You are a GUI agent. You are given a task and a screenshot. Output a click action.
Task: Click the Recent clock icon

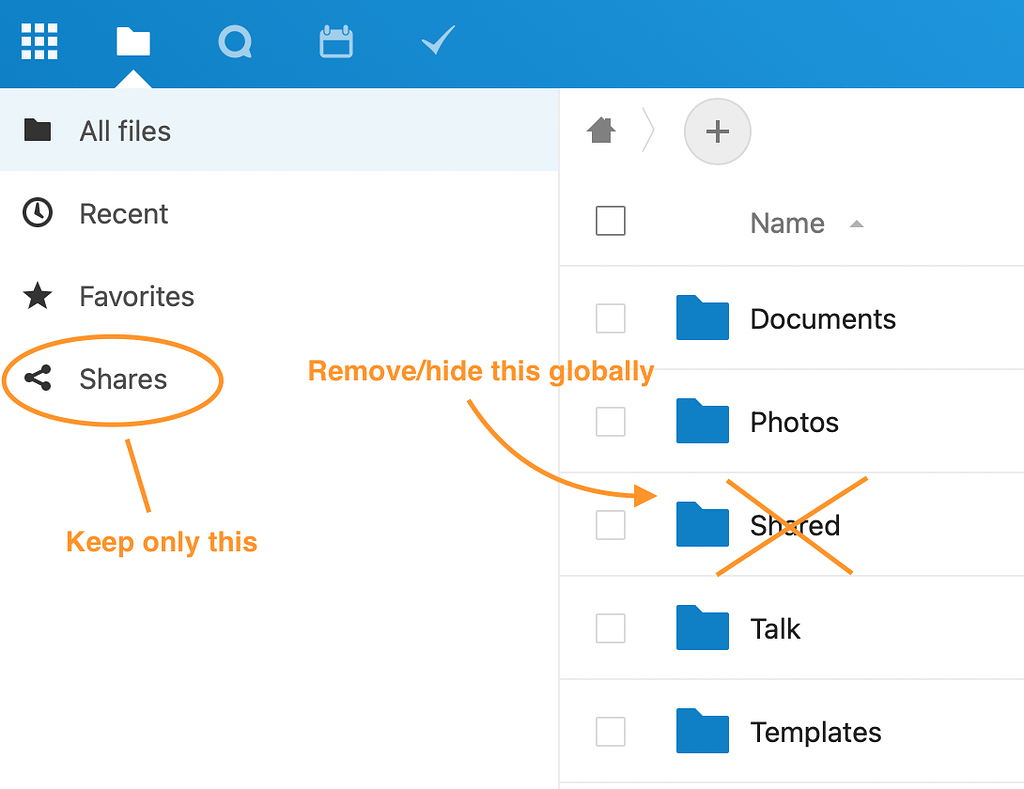pyautogui.click(x=38, y=213)
